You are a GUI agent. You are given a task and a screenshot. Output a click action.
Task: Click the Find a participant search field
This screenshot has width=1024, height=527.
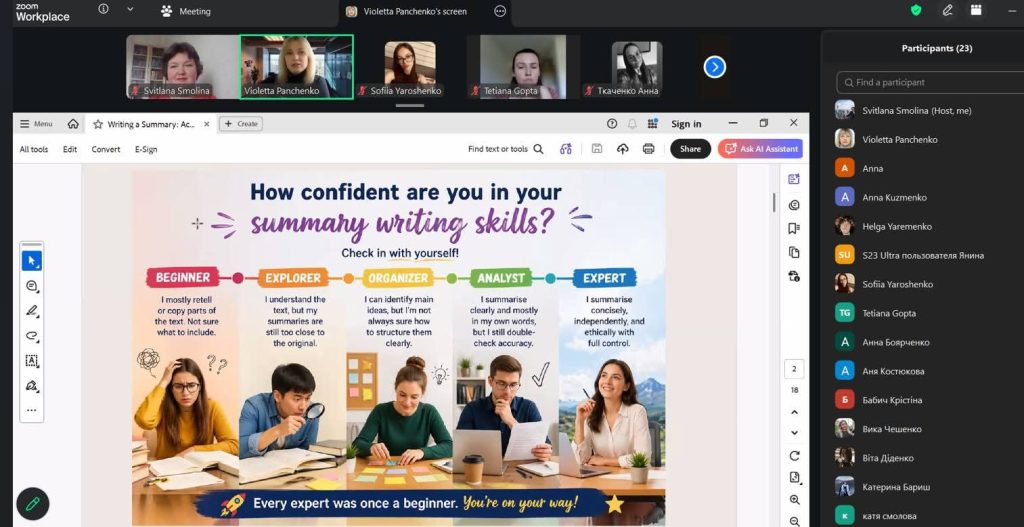pyautogui.click(x=930, y=82)
